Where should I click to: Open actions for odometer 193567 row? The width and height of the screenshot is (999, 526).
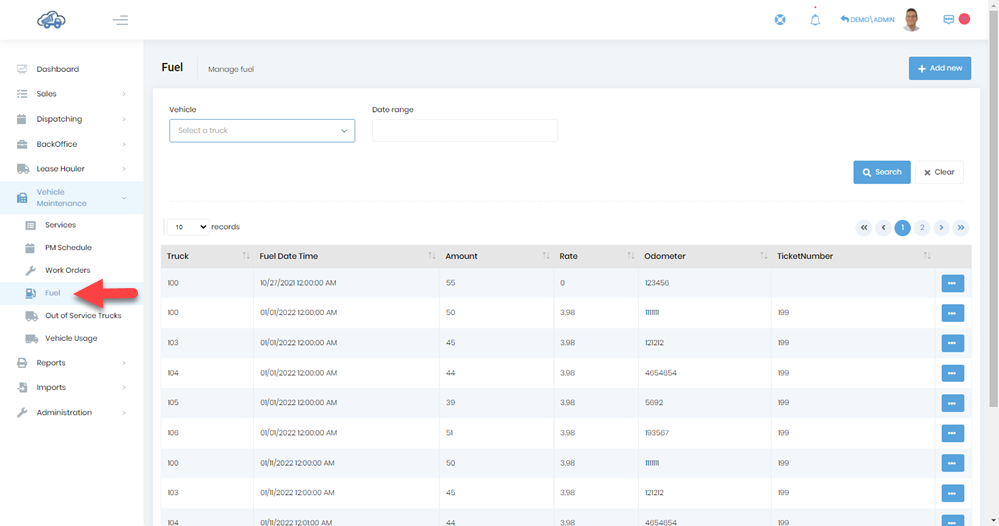(x=952, y=433)
